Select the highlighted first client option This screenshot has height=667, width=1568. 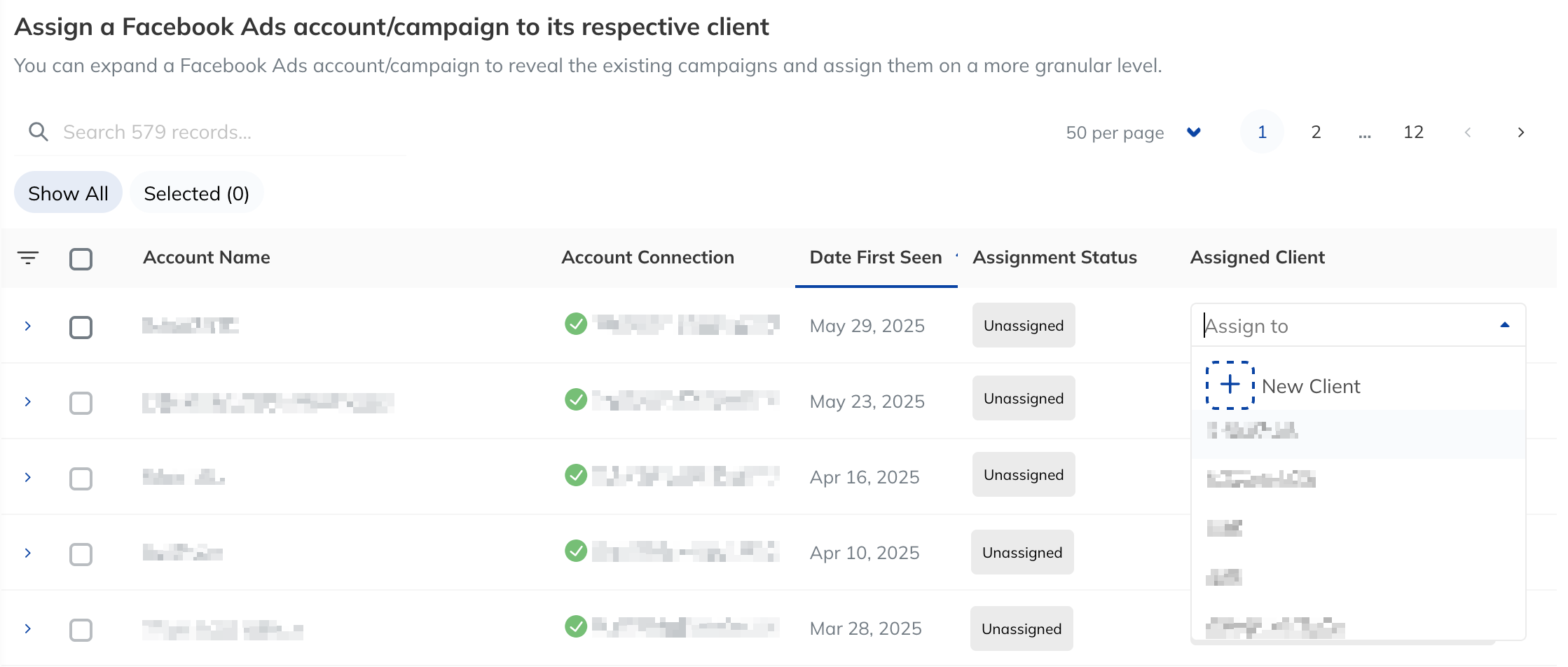pos(1358,434)
